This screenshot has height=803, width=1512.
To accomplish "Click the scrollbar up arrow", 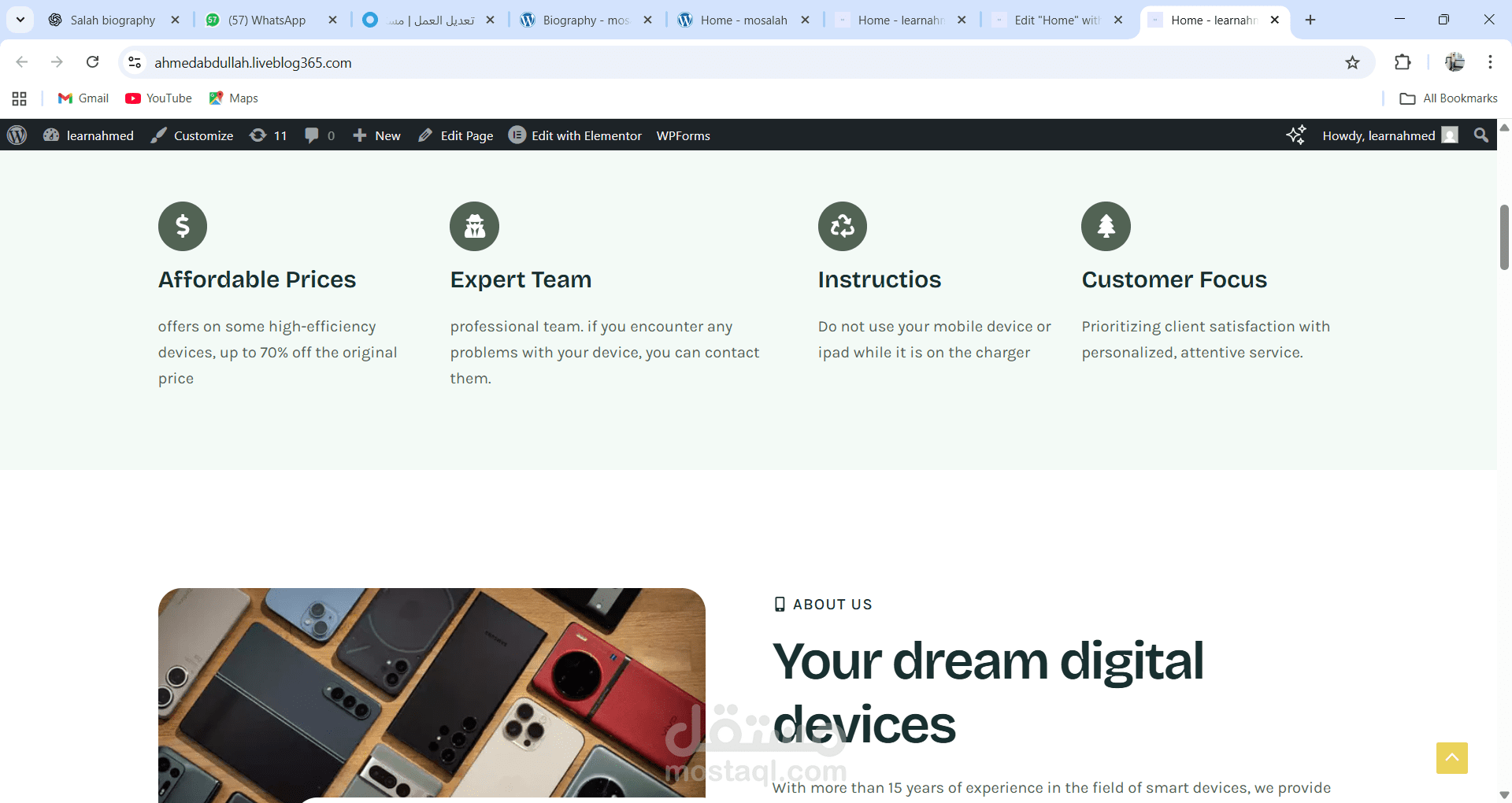I will coord(1504,127).
